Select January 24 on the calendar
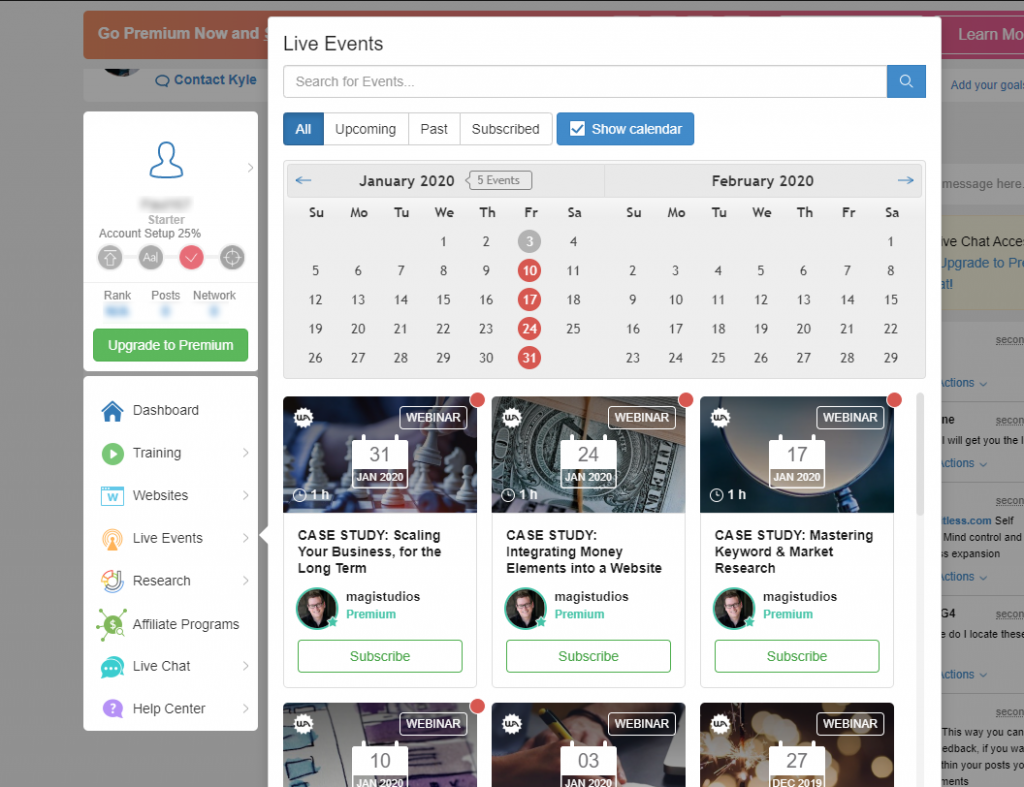The image size is (1024, 787). point(530,328)
